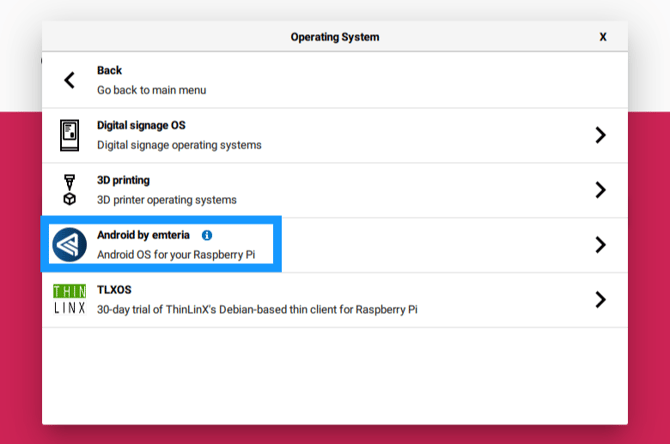Open the info icon next to Android by emteria

pos(207,235)
